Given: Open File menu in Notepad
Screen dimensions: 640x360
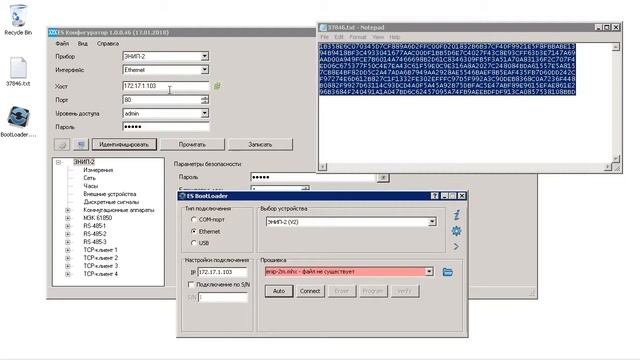Looking at the screenshot, I should pyautogui.click(x=325, y=37).
